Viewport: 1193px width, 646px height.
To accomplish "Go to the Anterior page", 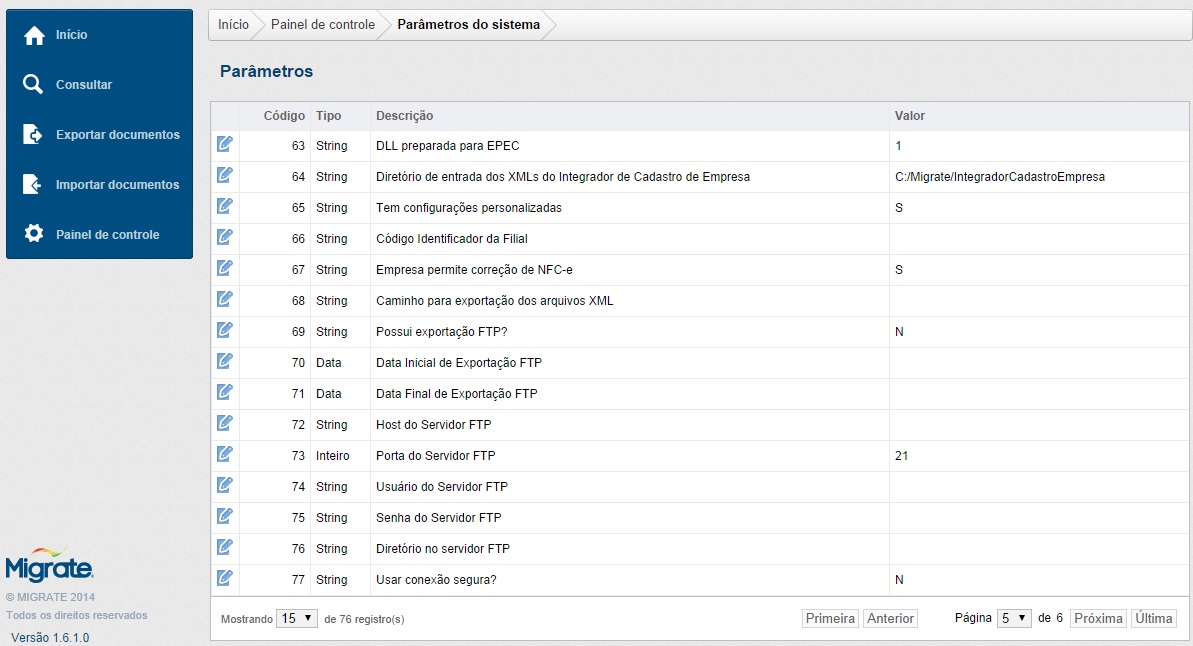I will pyautogui.click(x=890, y=619).
